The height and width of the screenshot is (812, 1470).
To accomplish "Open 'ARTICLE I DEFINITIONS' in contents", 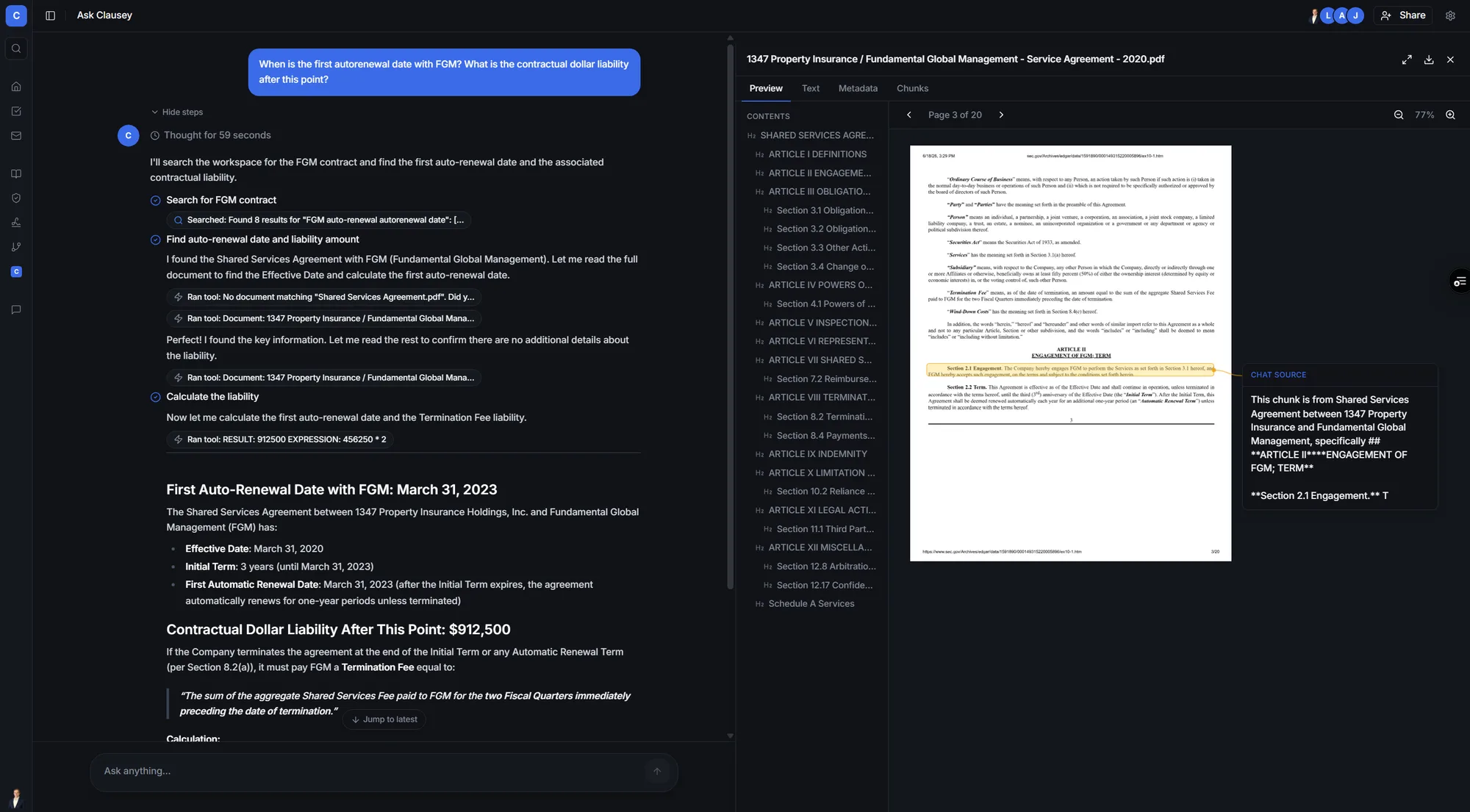I will pyautogui.click(x=817, y=154).
